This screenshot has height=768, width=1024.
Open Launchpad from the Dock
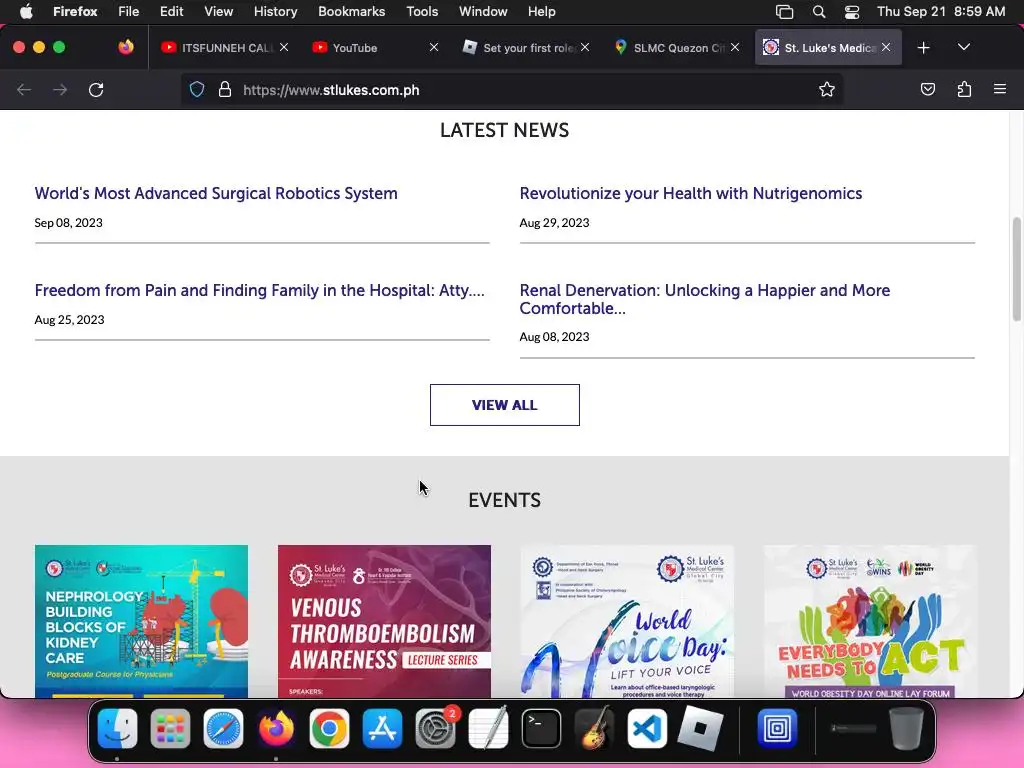pos(170,728)
